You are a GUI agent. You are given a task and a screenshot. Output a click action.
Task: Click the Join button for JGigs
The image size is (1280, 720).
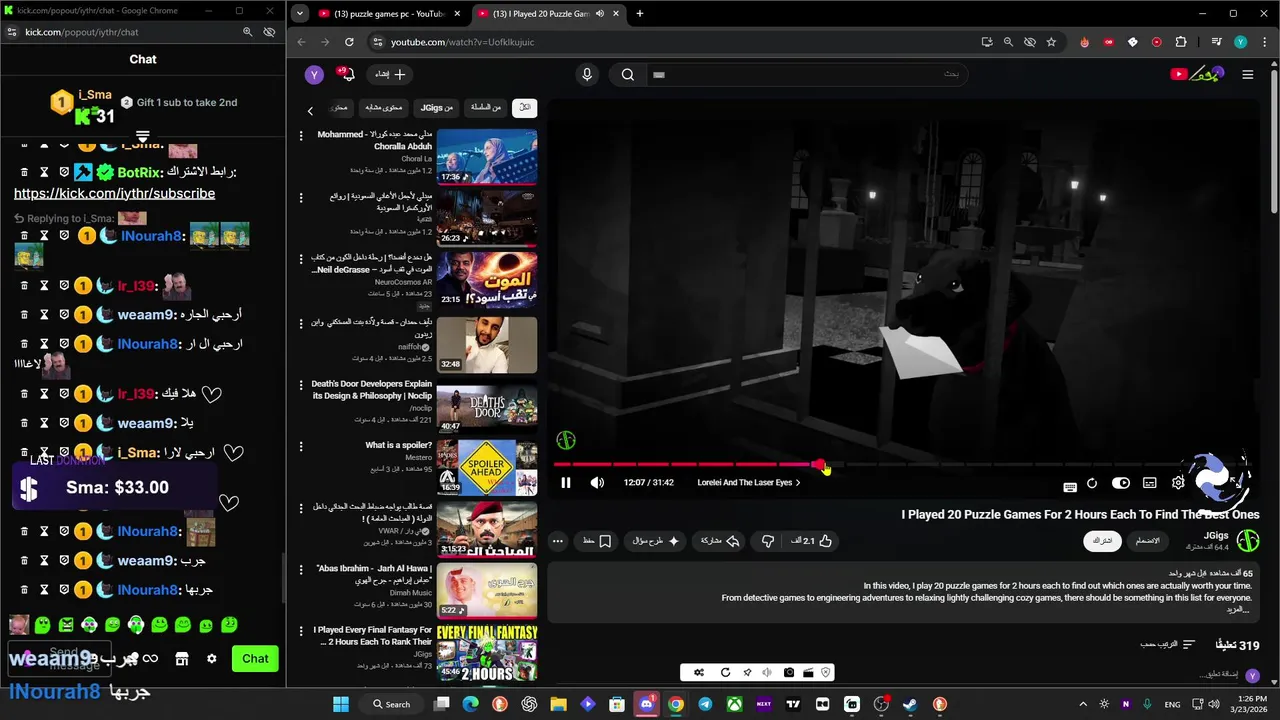tap(1148, 541)
